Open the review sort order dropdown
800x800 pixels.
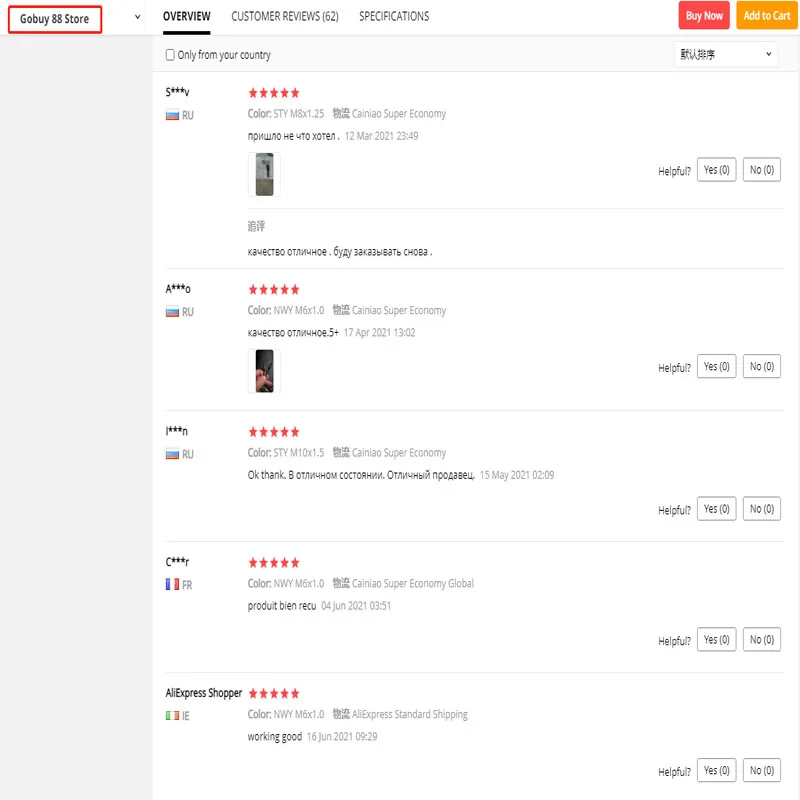click(725, 54)
